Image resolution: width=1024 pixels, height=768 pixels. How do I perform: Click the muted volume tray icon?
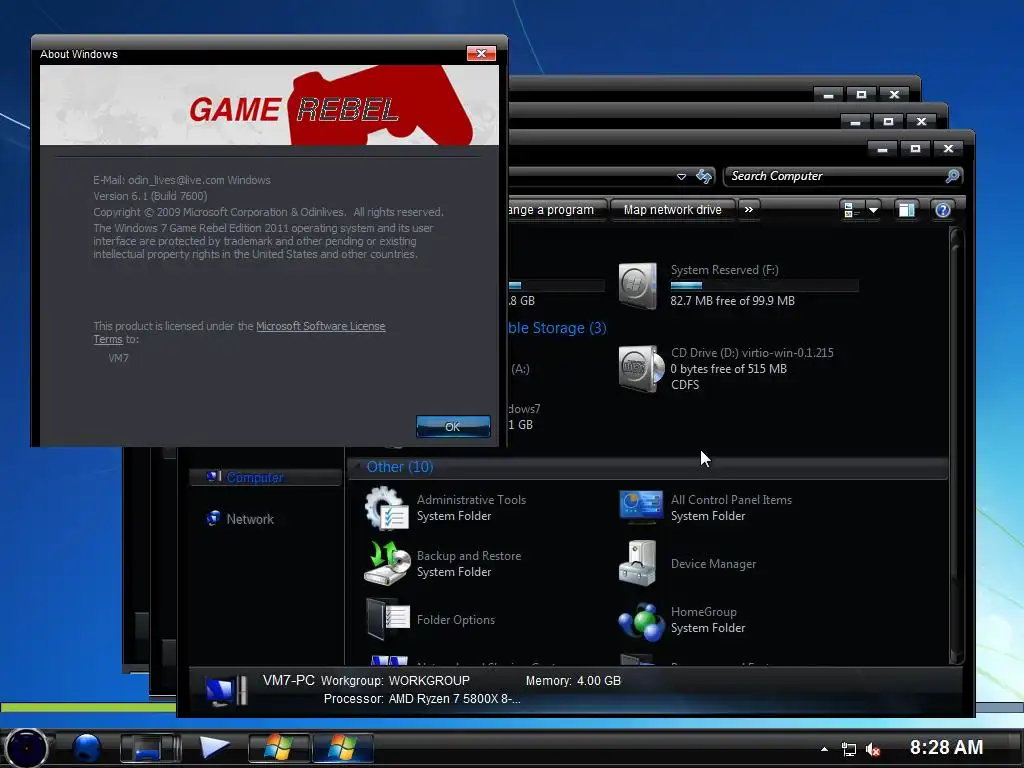pyautogui.click(x=872, y=749)
